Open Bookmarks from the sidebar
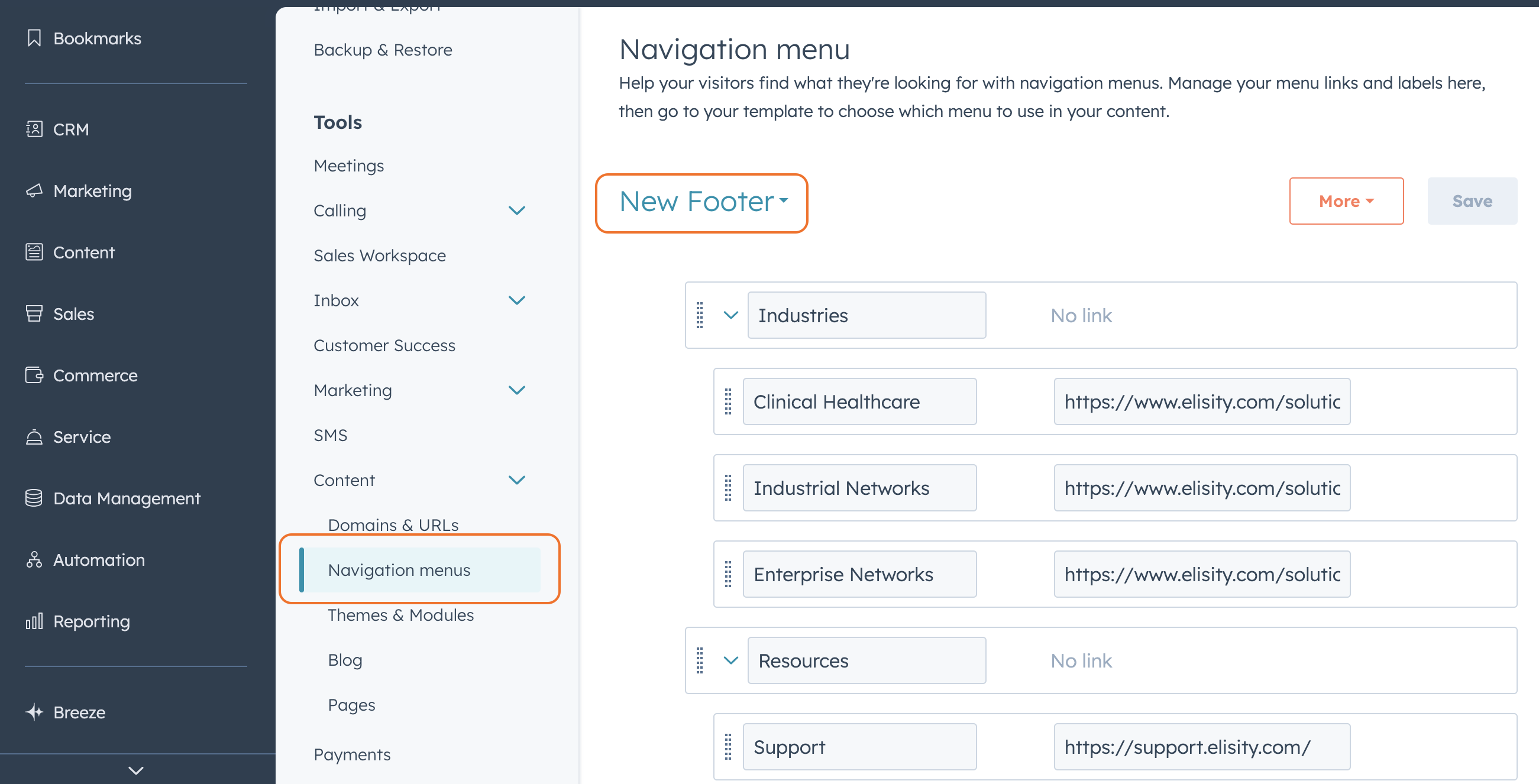The image size is (1539, 784). point(97,38)
